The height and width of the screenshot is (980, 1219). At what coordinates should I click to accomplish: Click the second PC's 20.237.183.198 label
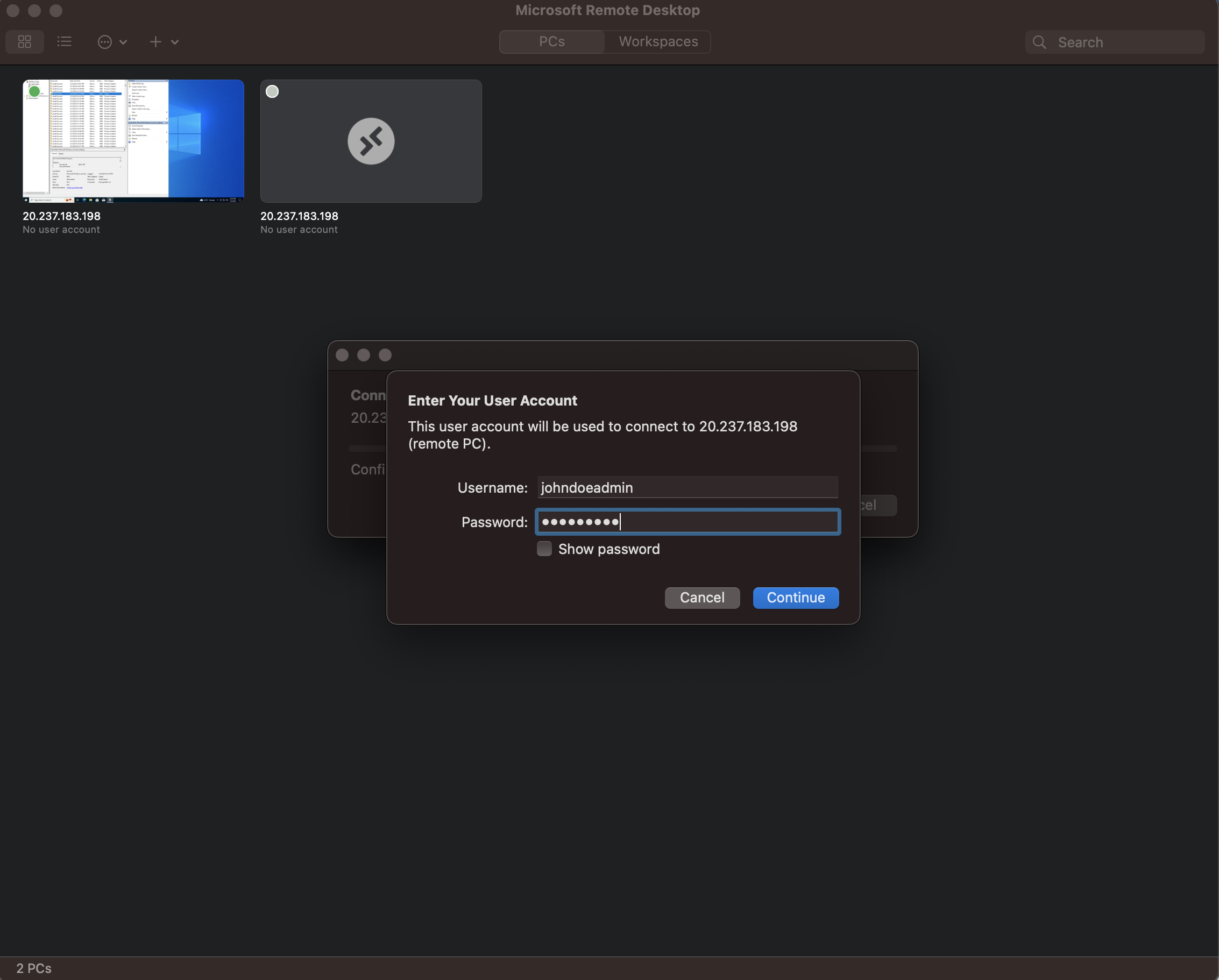tap(299, 216)
